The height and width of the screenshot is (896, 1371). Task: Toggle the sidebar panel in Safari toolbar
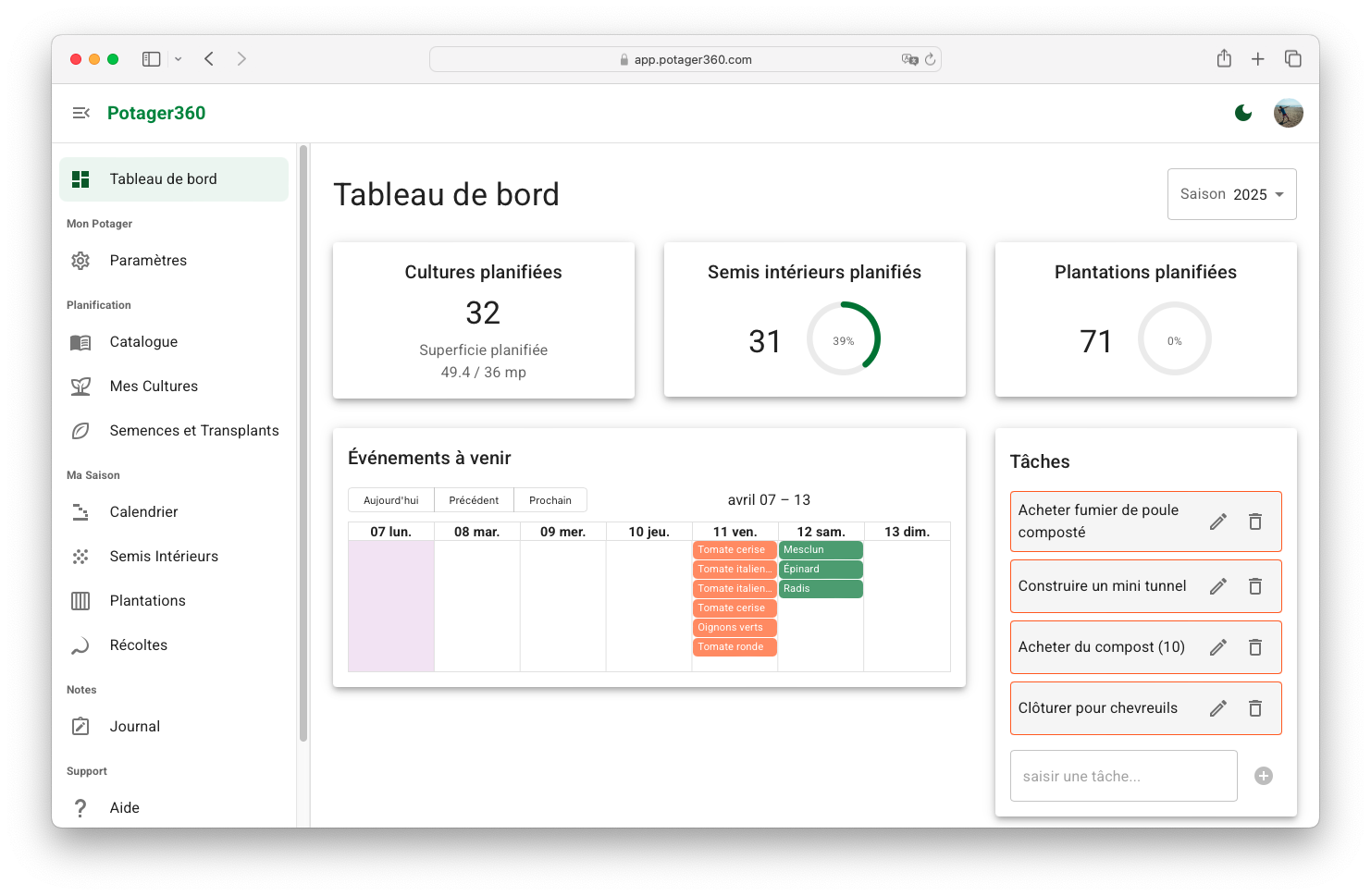tap(151, 58)
